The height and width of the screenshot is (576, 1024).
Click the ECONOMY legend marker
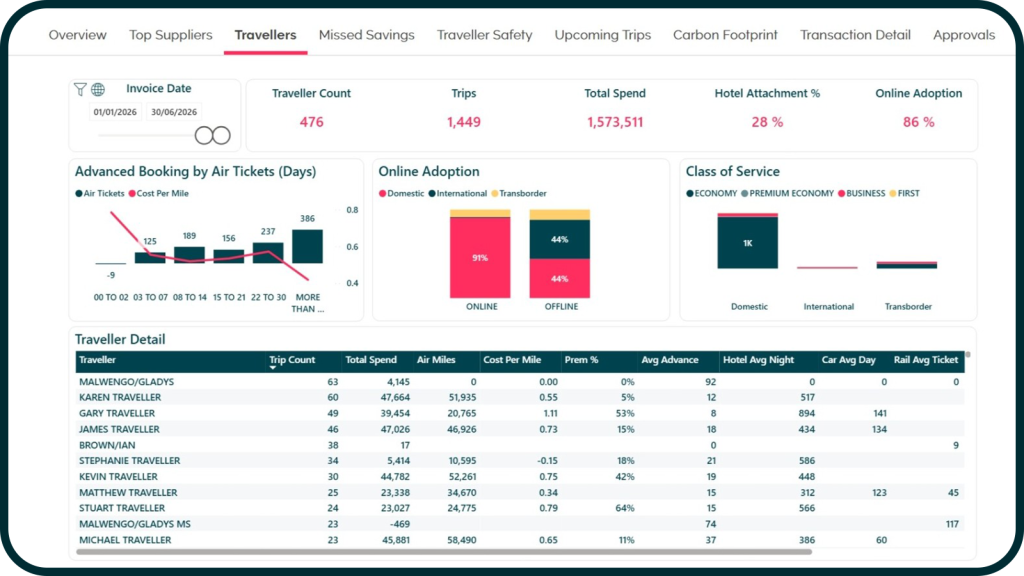tap(690, 193)
